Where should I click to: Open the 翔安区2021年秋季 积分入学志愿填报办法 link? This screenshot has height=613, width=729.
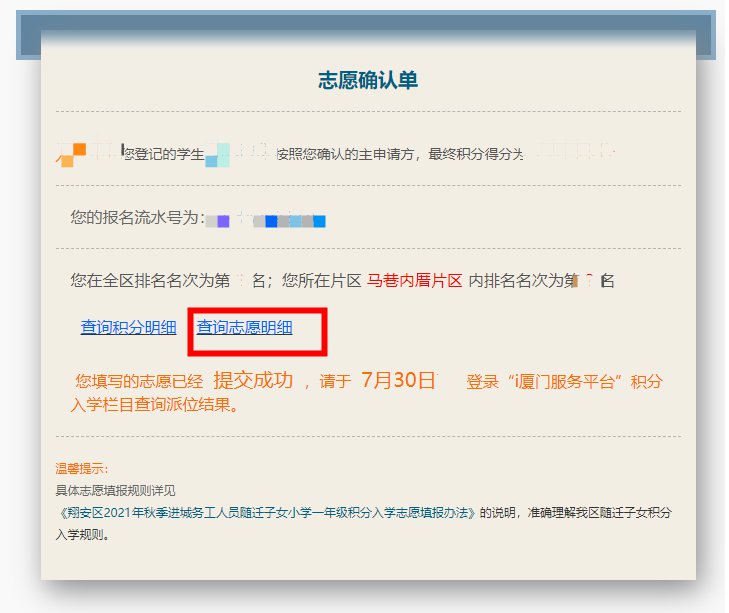click(x=267, y=513)
